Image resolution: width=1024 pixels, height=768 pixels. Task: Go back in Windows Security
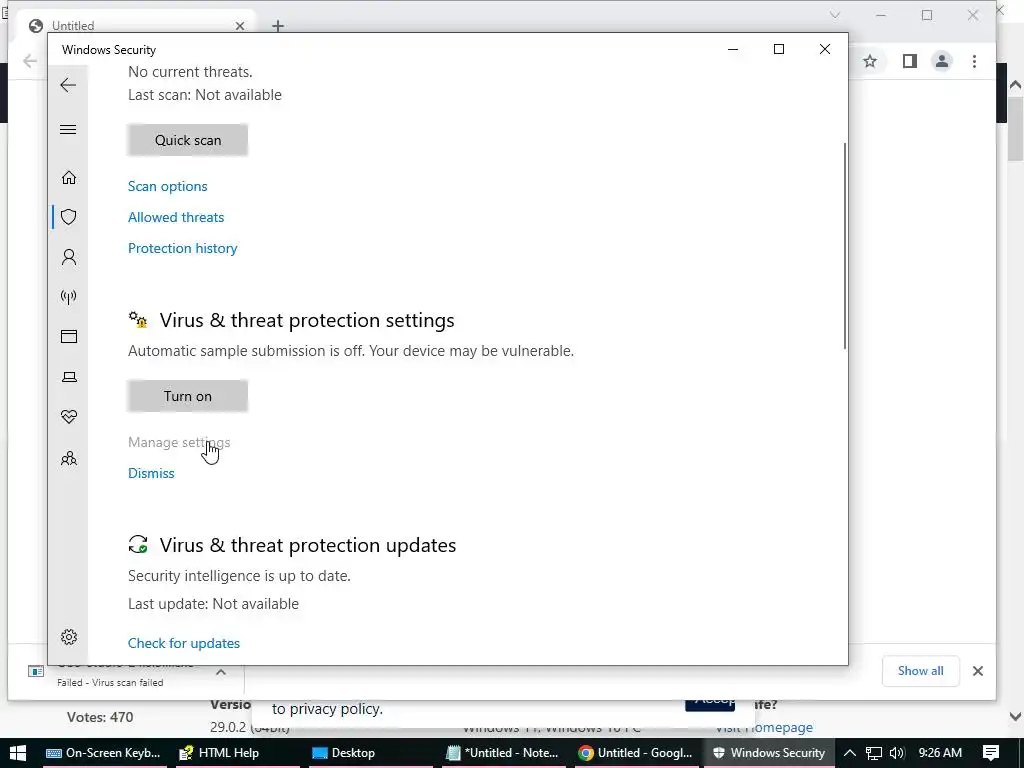pyautogui.click(x=68, y=85)
